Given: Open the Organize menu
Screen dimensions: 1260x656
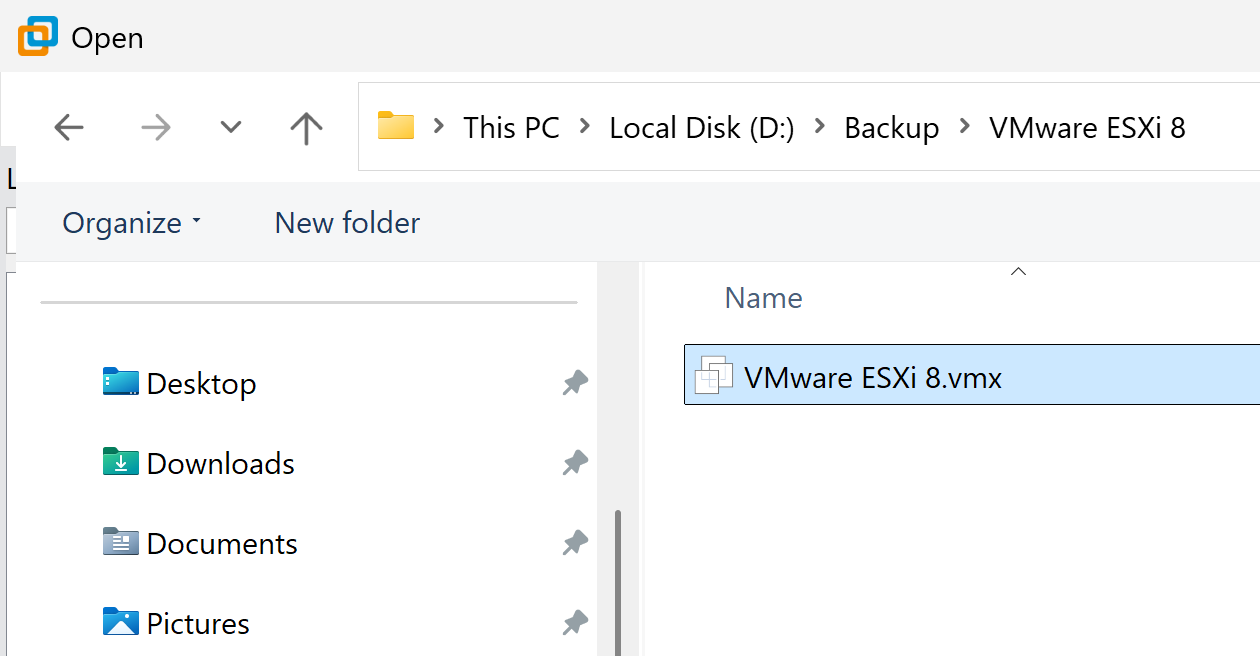Looking at the screenshot, I should click(131, 222).
